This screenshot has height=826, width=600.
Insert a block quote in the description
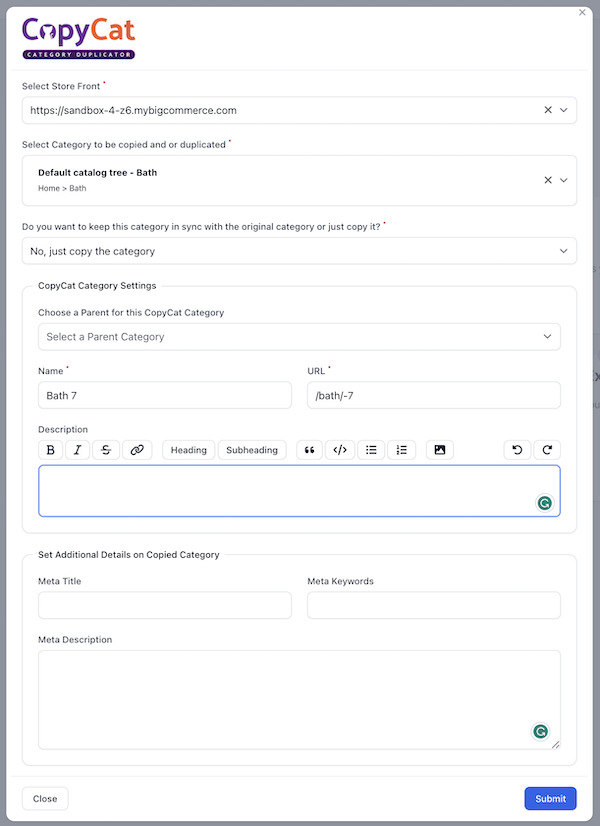coord(310,450)
